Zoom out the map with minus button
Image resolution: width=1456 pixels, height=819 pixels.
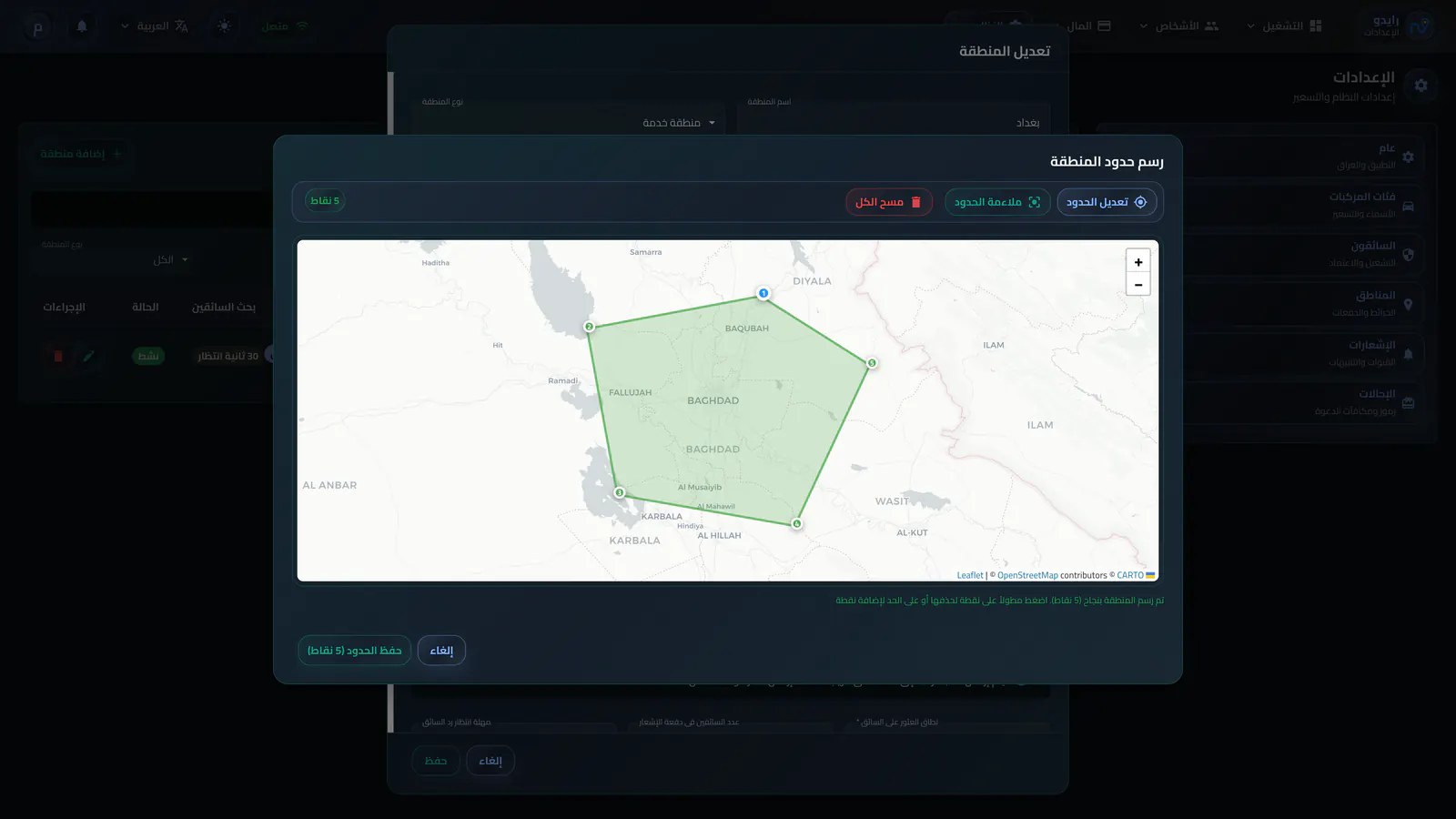click(x=1137, y=285)
